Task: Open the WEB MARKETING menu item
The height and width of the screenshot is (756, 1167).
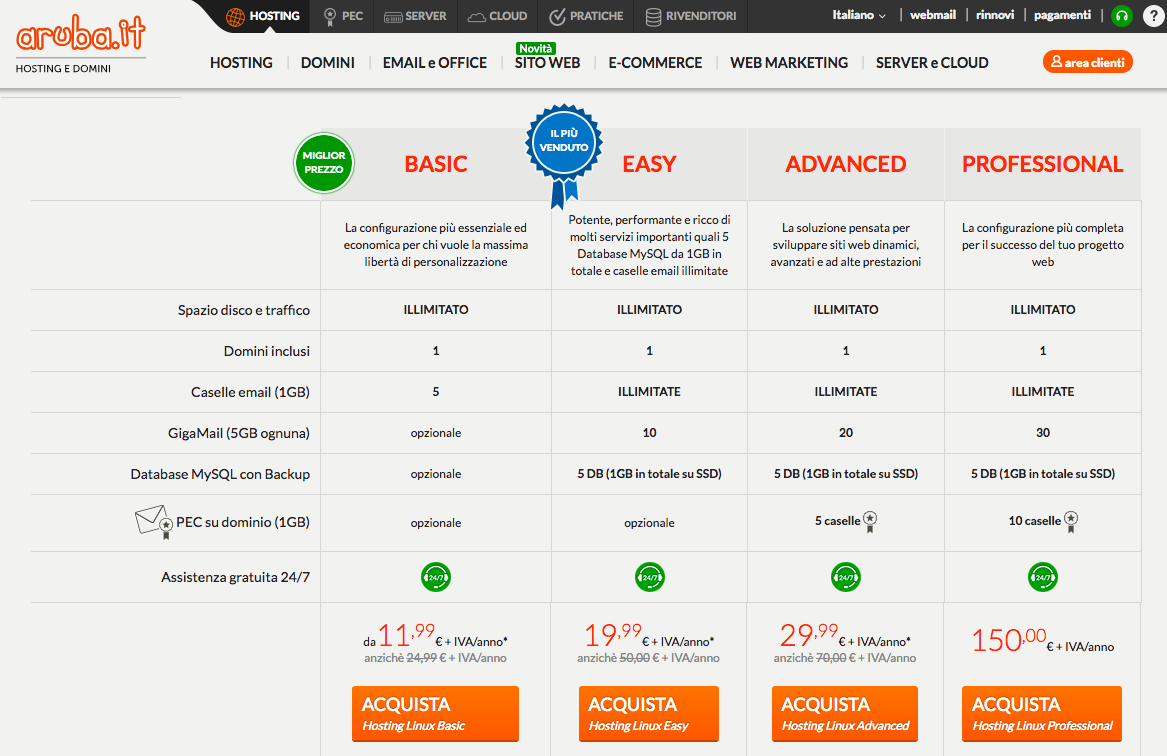Action: point(789,63)
